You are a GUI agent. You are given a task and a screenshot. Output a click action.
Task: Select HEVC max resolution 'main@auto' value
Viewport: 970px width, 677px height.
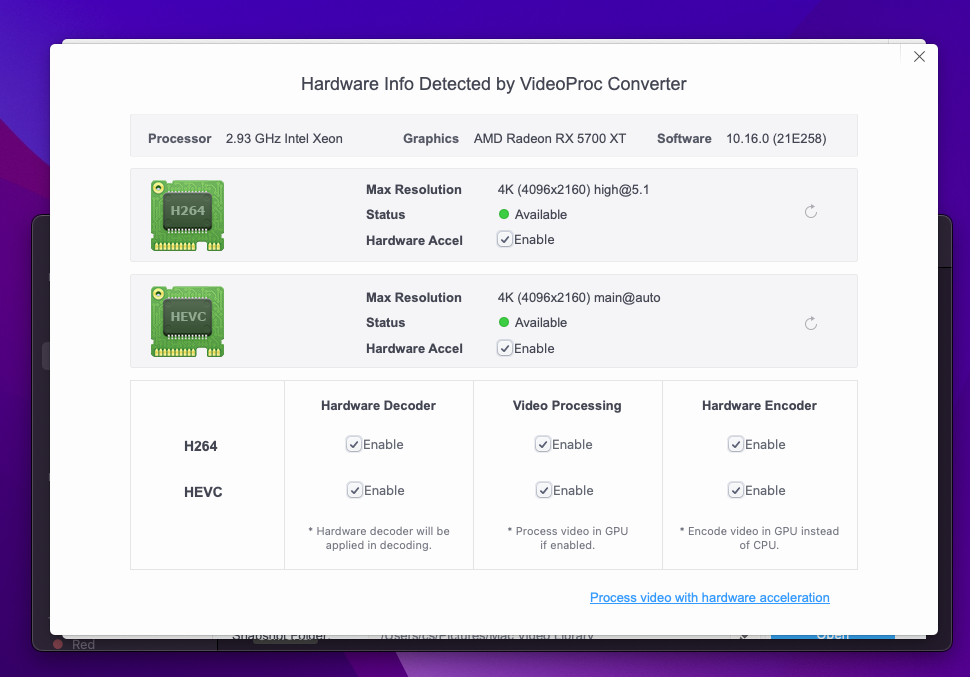(627, 298)
